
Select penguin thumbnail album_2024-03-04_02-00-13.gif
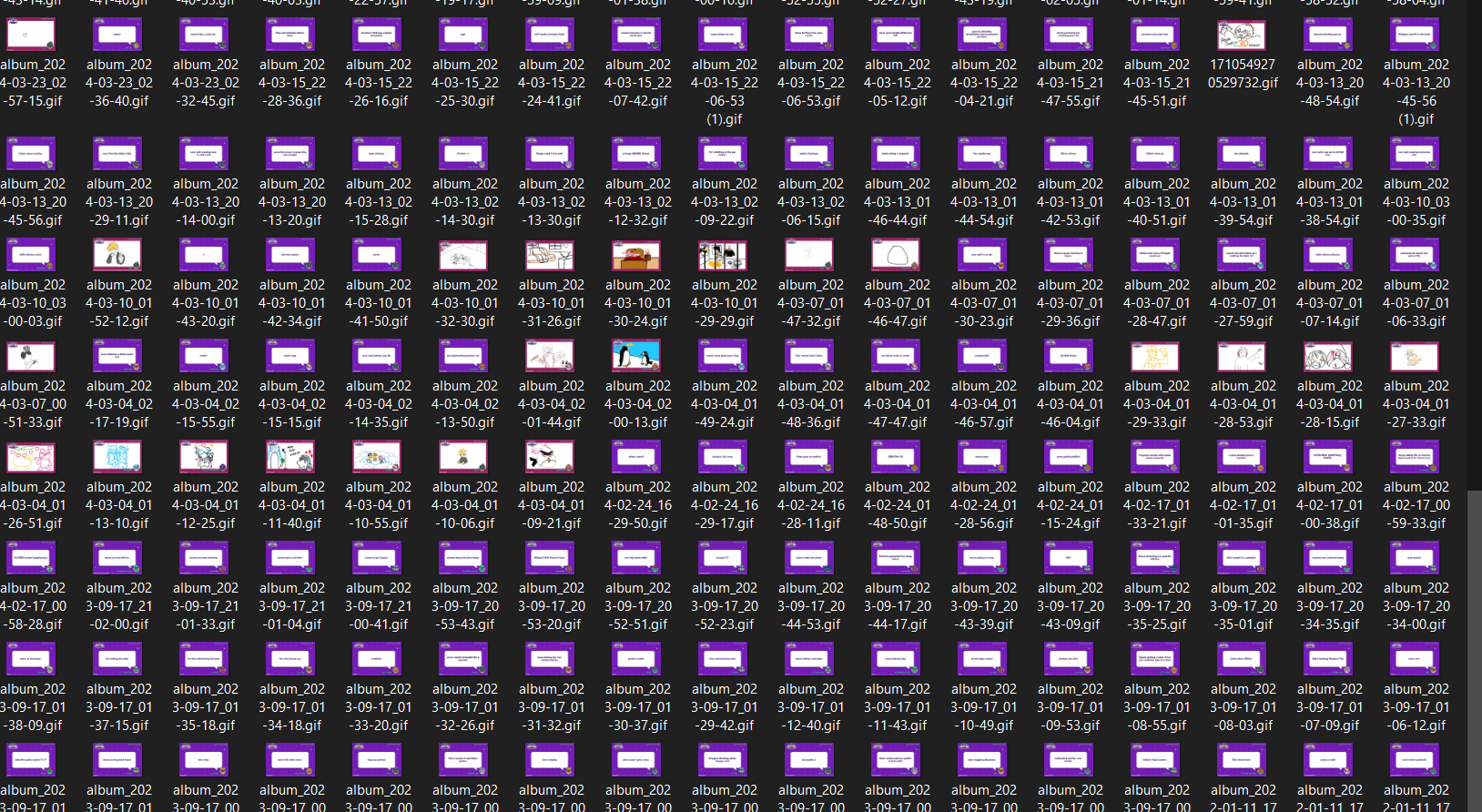point(636,356)
